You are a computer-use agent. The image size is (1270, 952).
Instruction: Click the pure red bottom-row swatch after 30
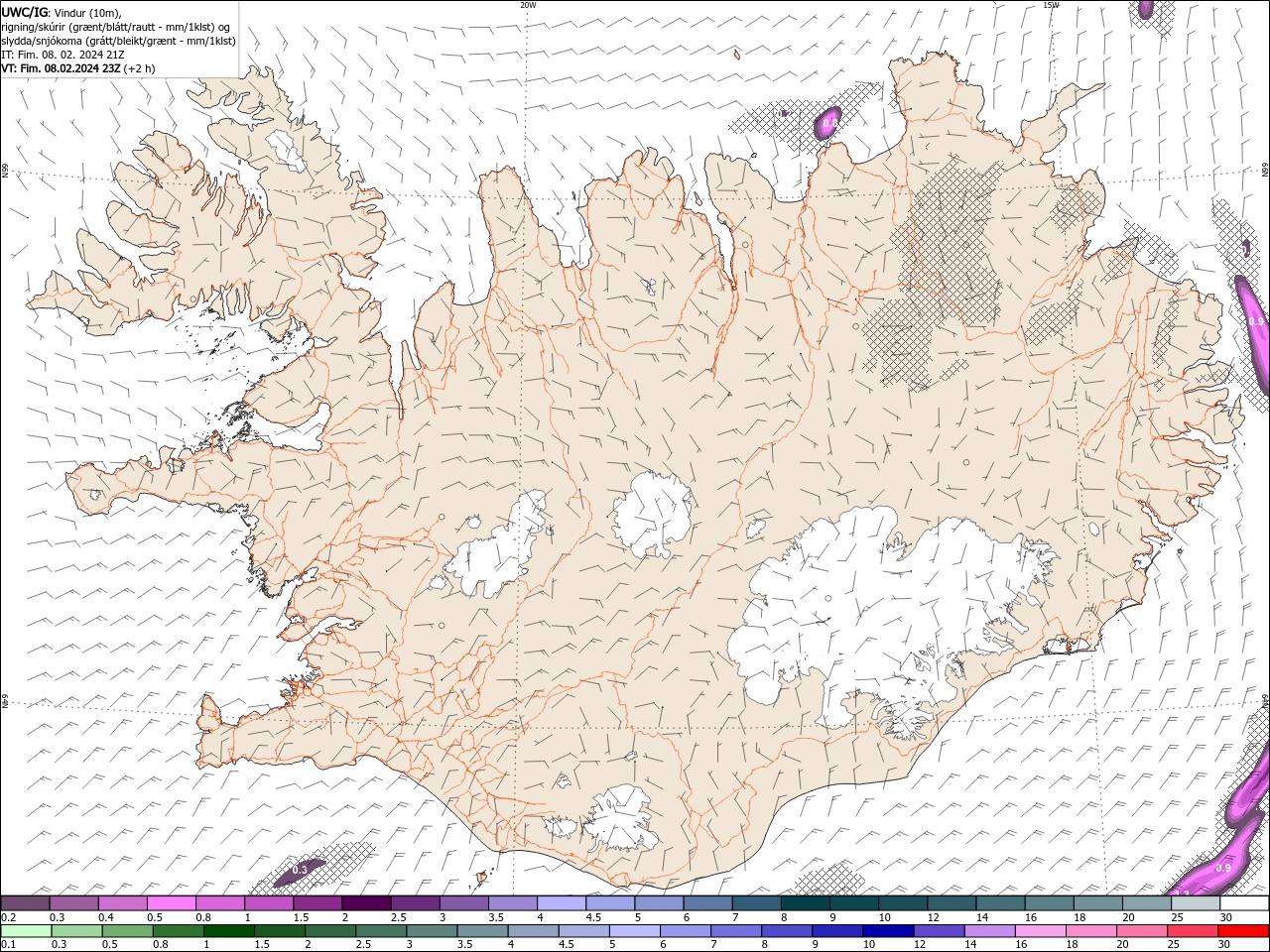[x=1243, y=930]
